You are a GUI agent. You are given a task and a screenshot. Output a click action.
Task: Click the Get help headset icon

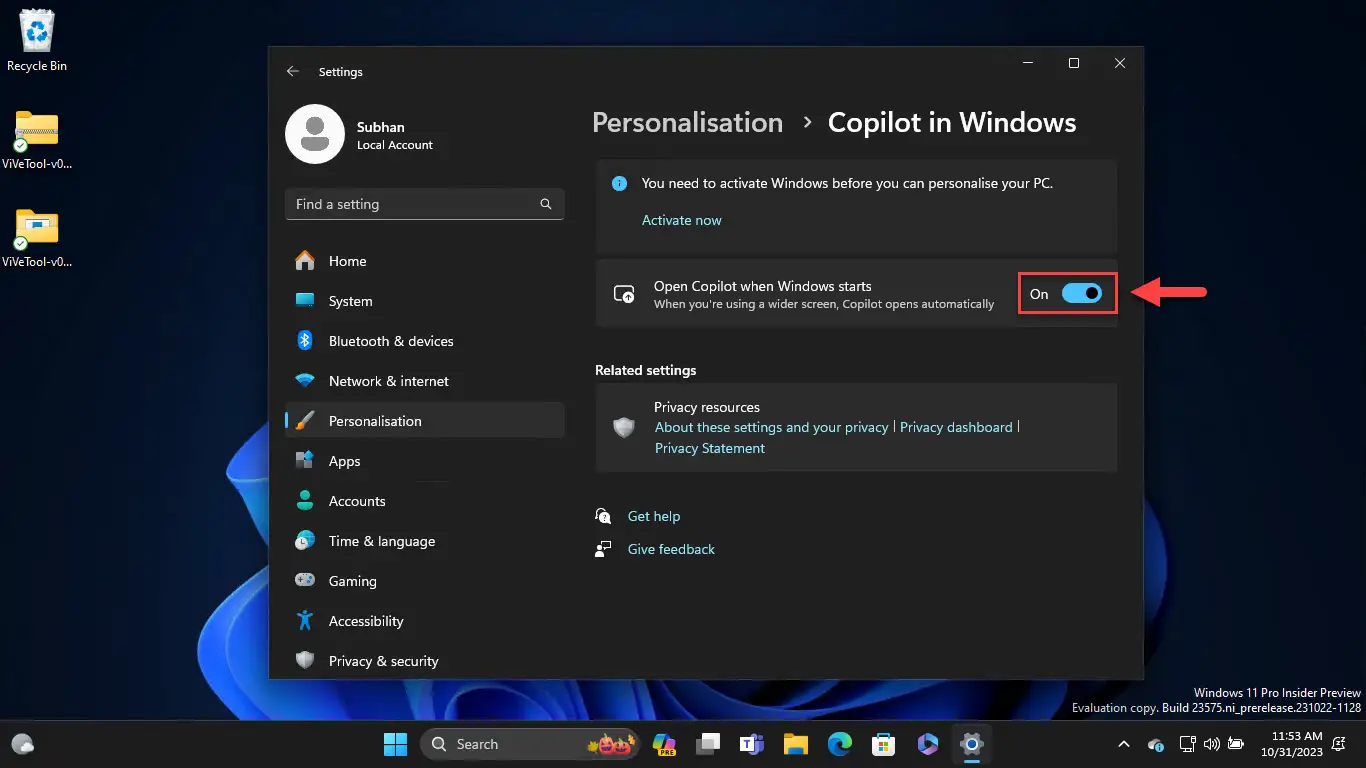click(x=603, y=516)
